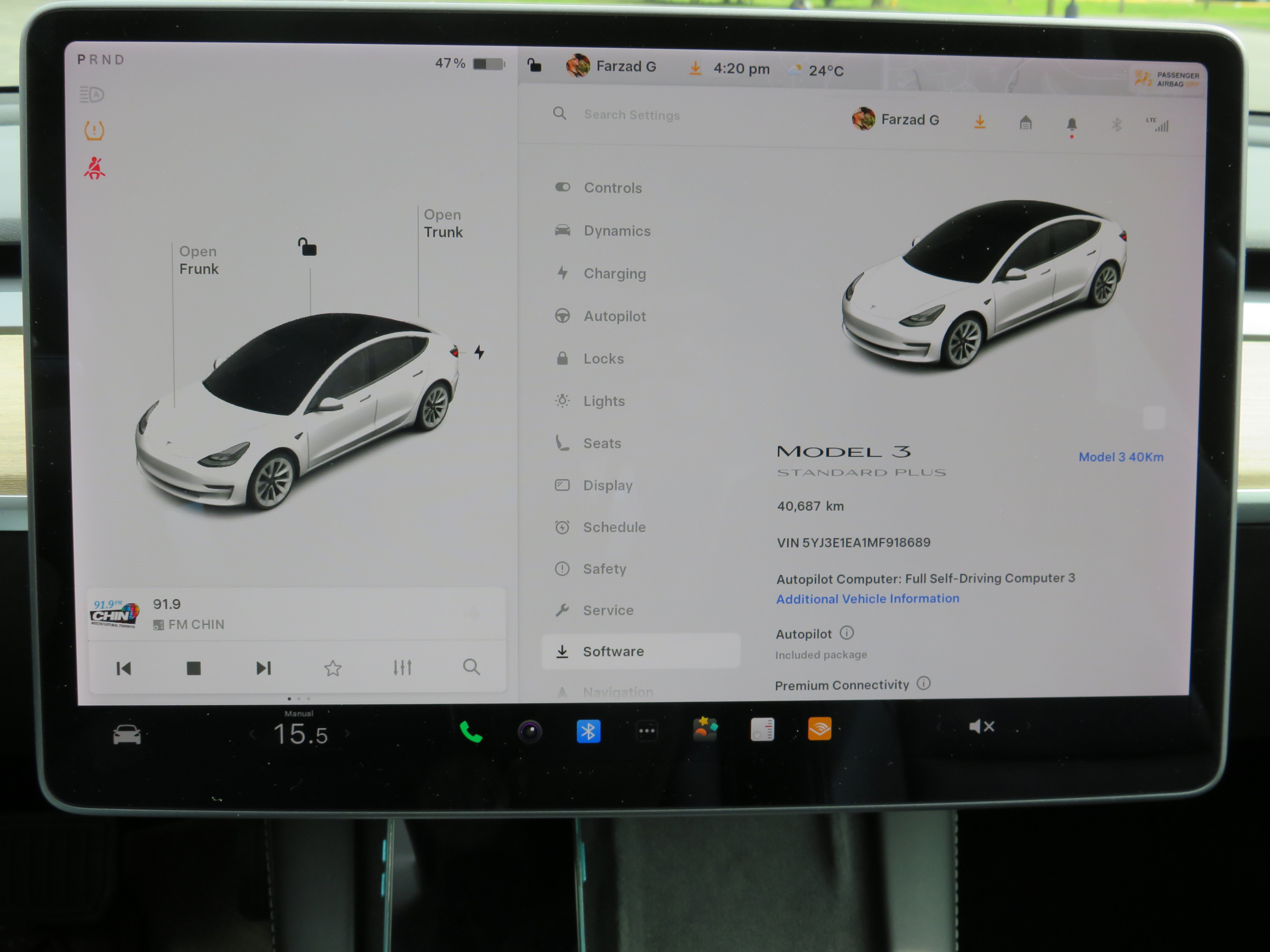Tap the orange download icon beside time

(x=695, y=69)
